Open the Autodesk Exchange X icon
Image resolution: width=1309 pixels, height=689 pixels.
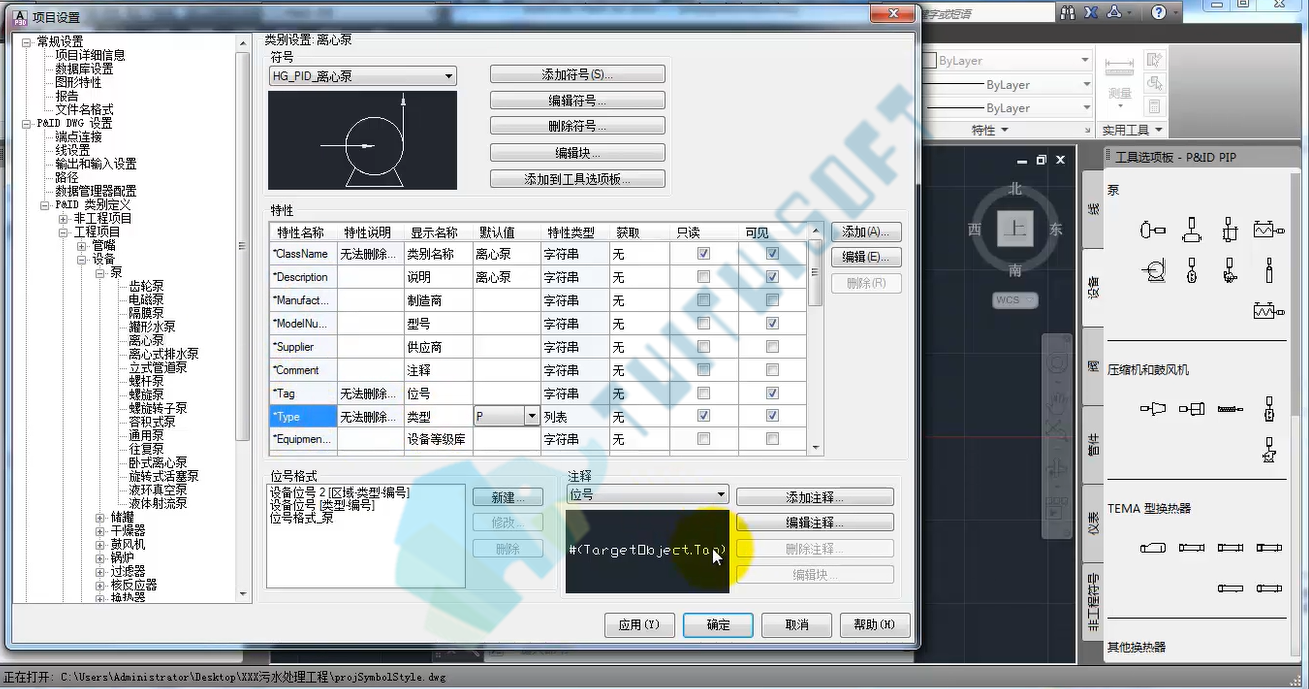coord(1090,12)
